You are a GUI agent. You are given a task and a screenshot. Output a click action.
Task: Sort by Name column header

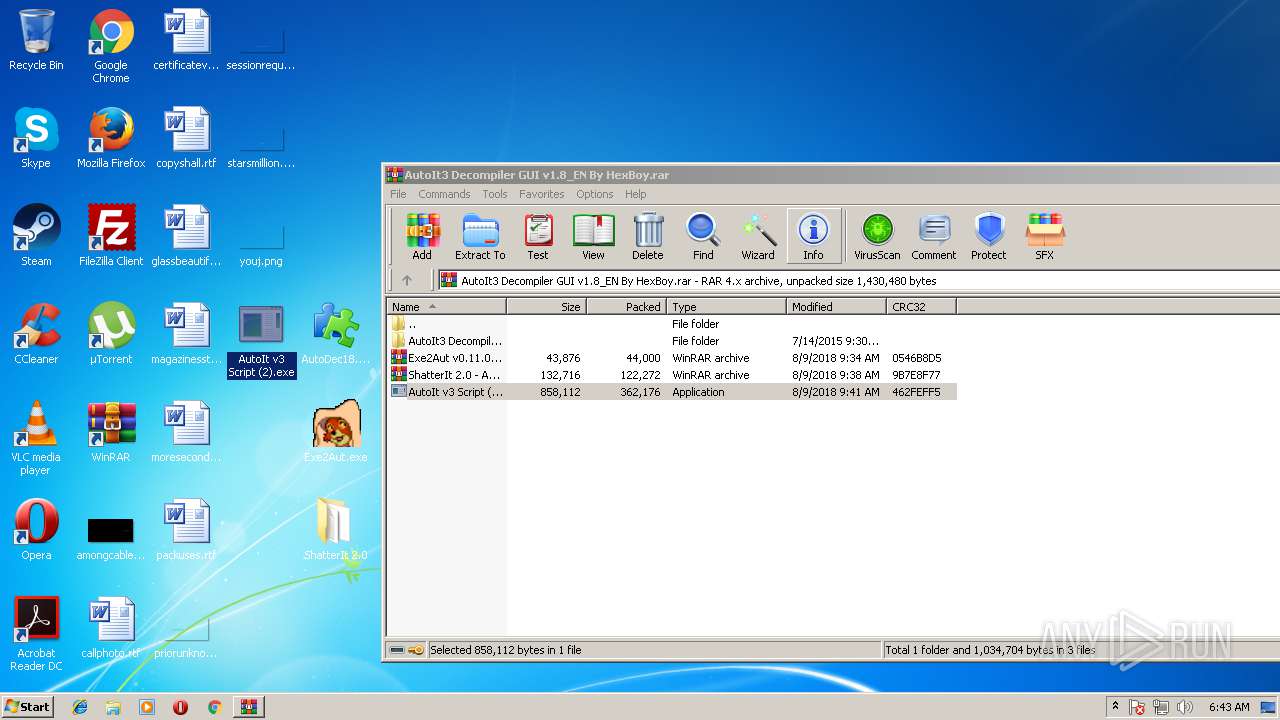[446, 307]
